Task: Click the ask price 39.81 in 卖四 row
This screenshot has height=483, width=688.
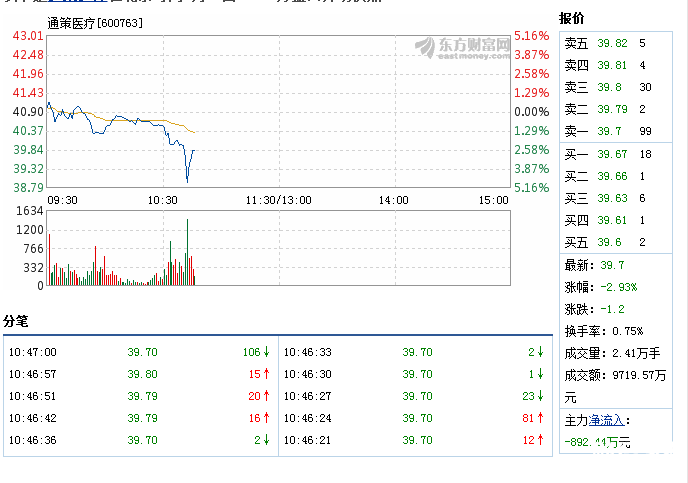Action: pos(612,65)
